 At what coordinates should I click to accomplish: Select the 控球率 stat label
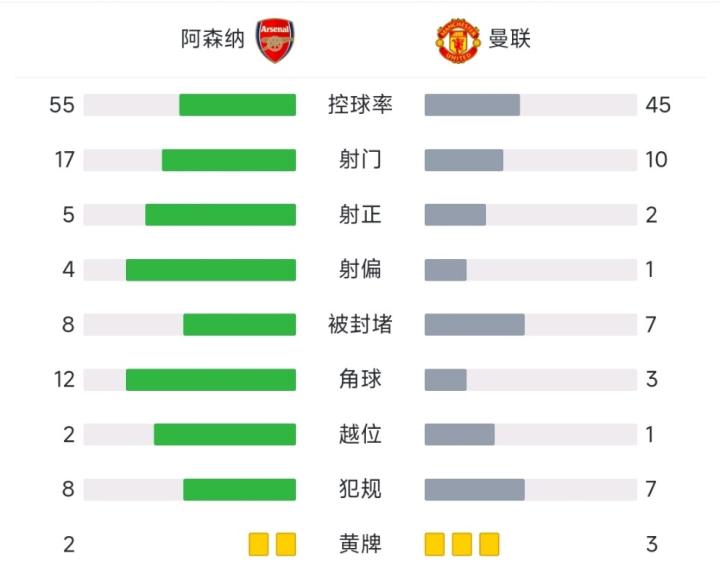[360, 105]
